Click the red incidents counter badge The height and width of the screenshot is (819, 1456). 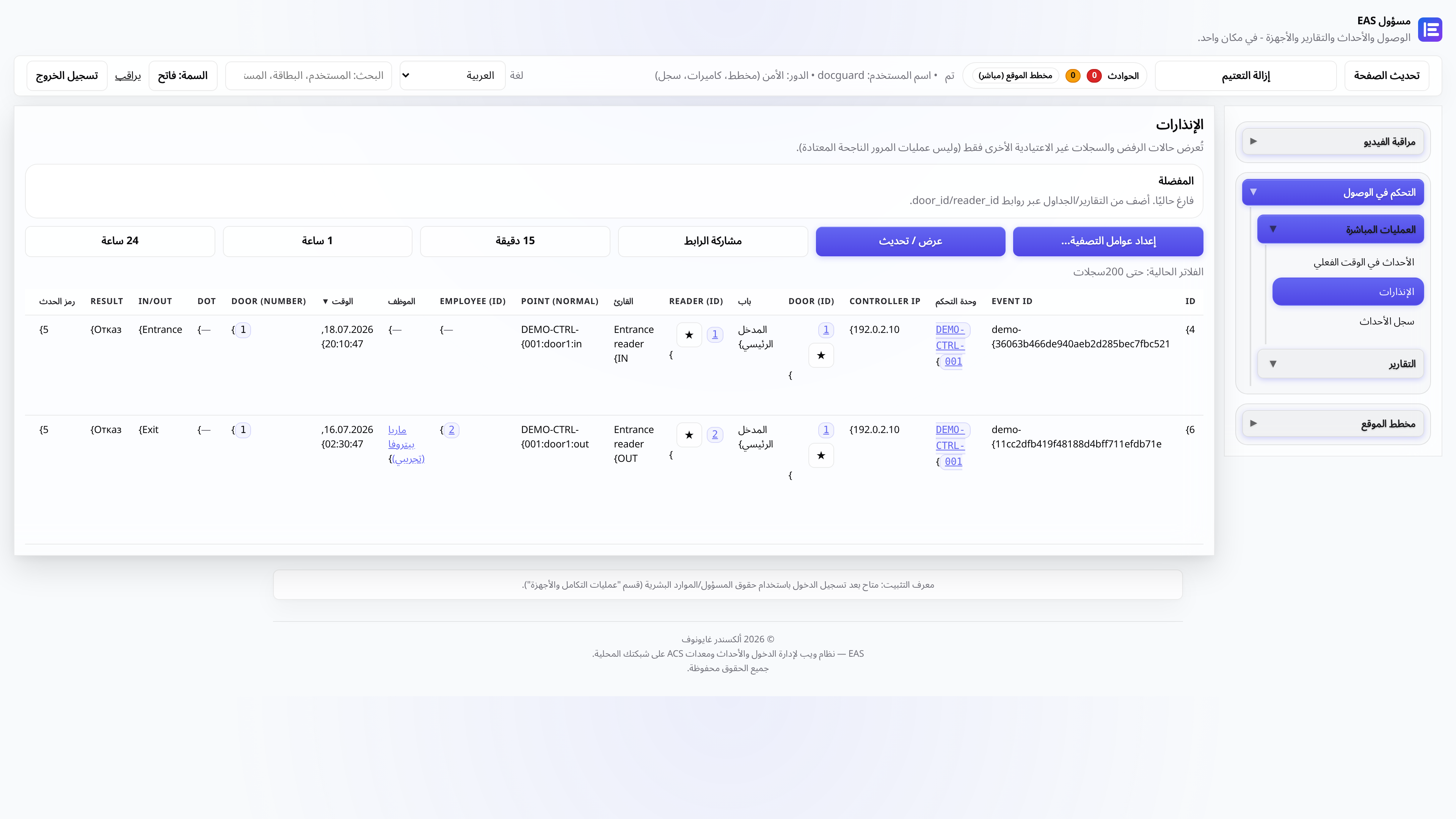[x=1094, y=75]
